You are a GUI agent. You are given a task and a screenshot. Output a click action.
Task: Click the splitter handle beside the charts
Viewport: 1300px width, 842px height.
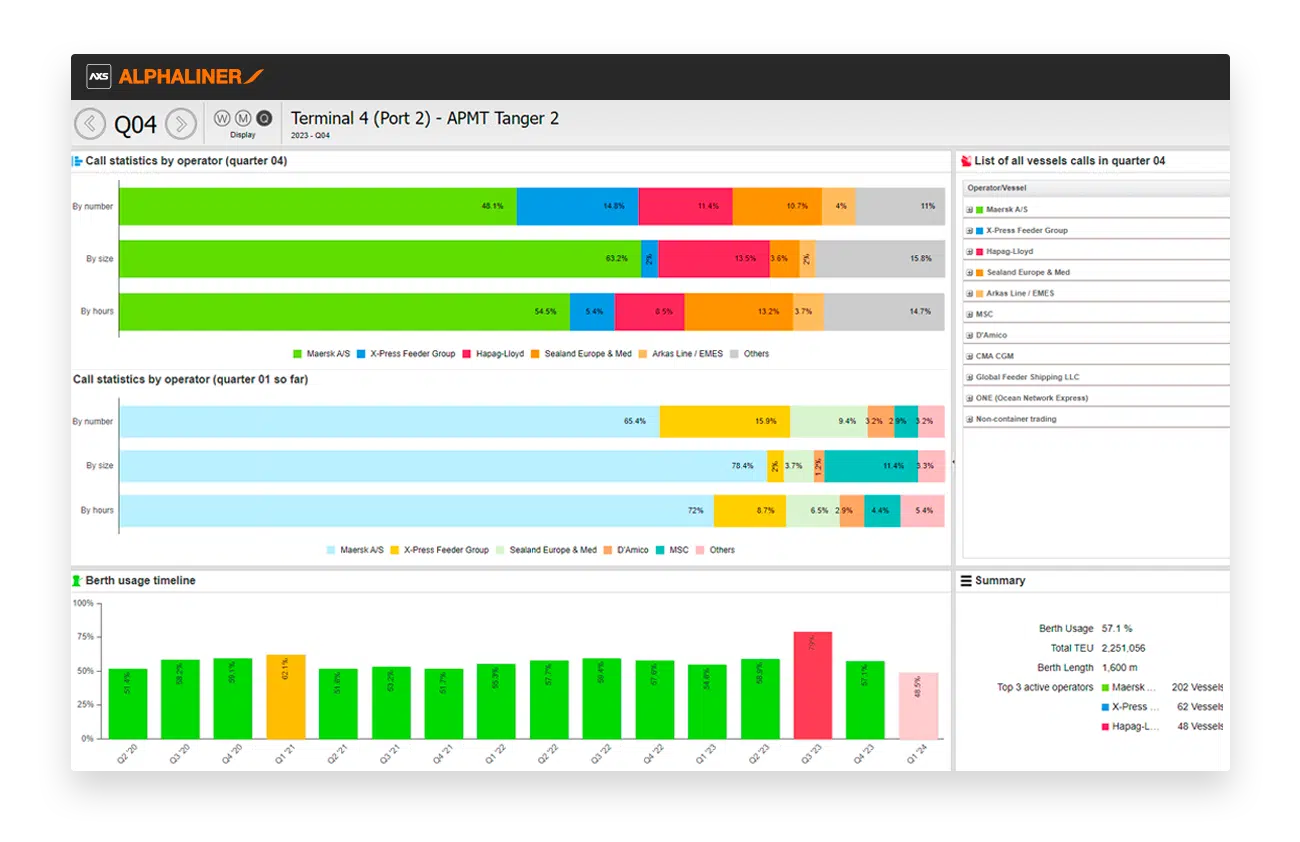953,462
